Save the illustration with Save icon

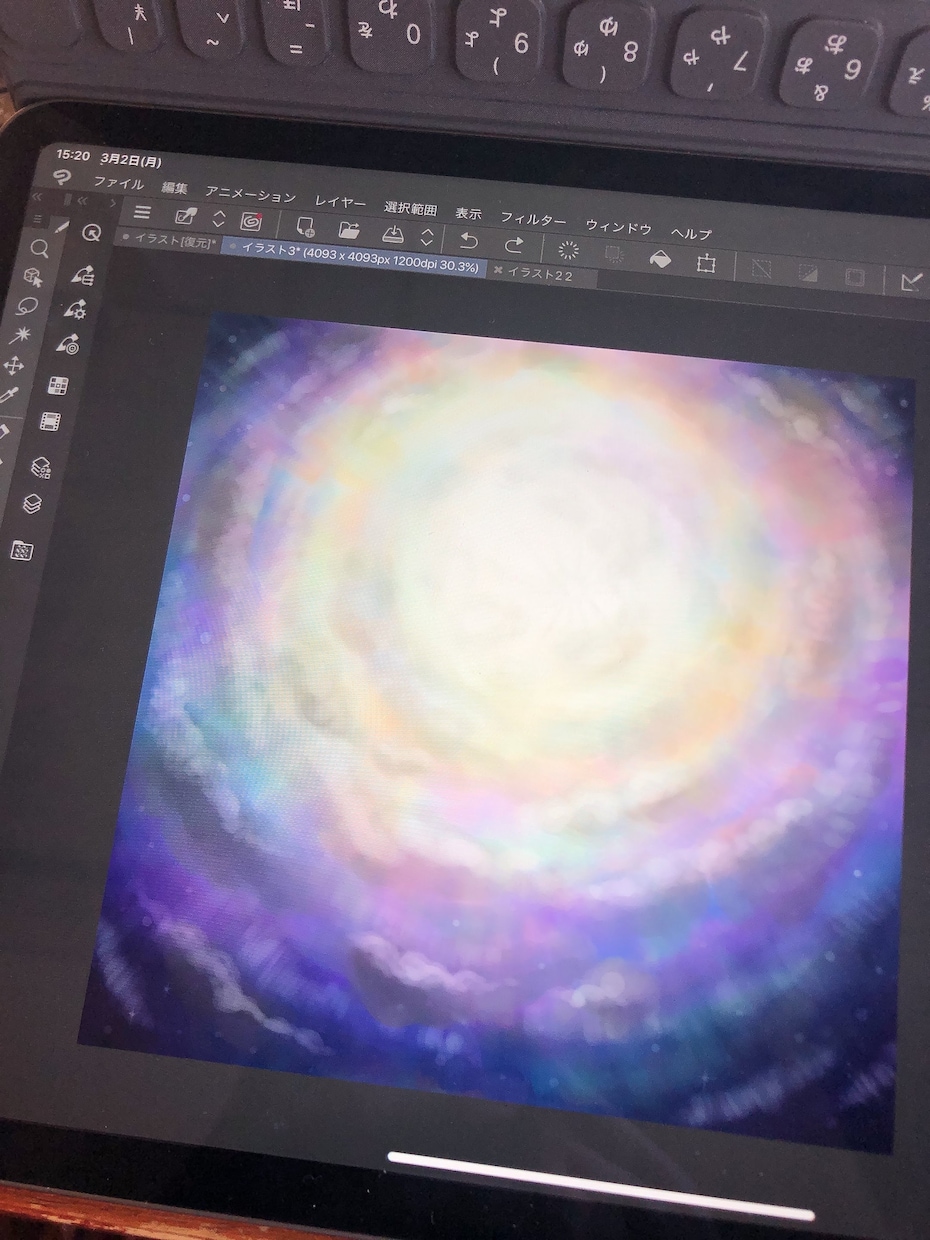click(x=394, y=235)
